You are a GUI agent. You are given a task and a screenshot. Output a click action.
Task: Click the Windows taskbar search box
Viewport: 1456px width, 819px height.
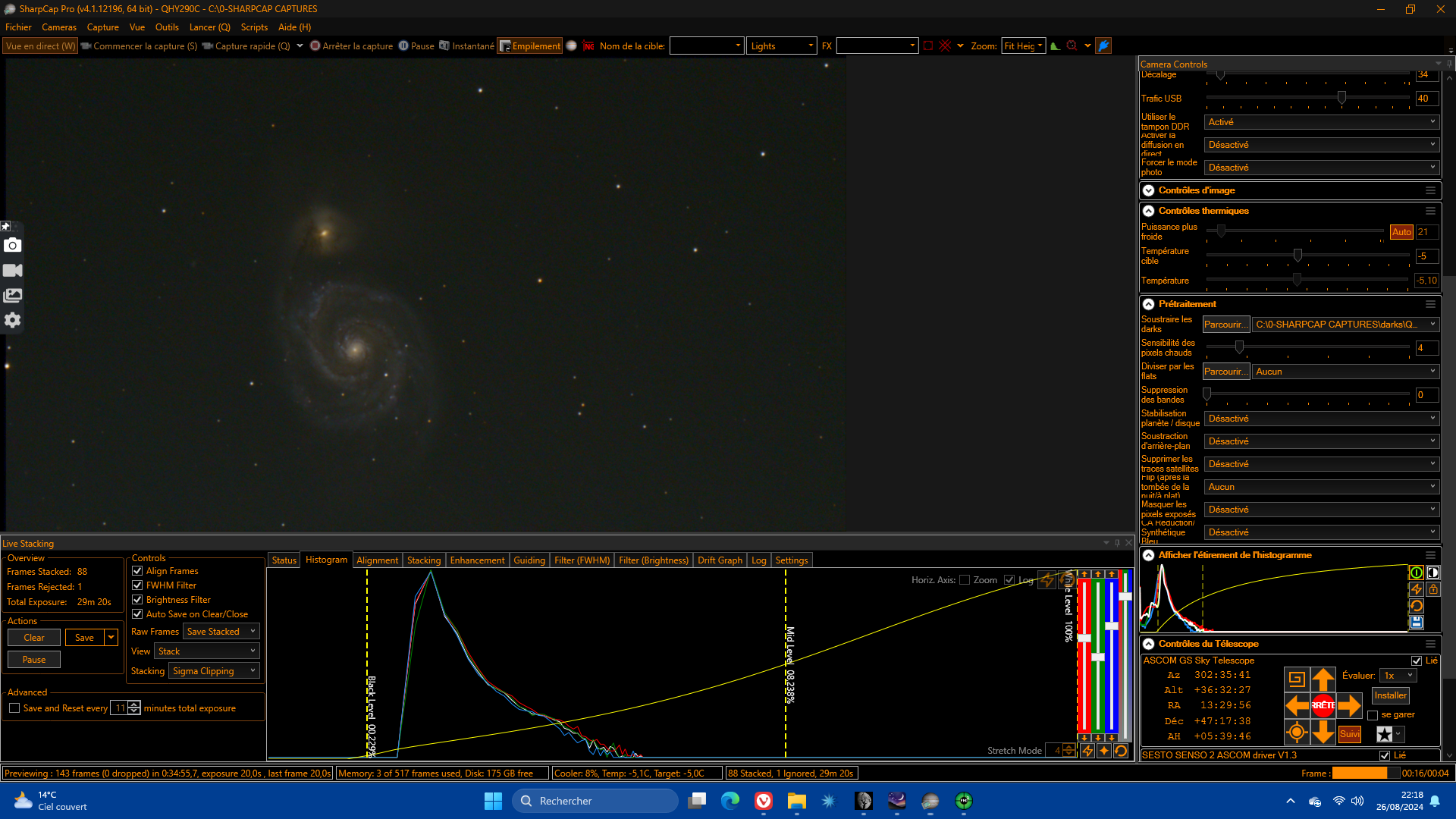tap(595, 801)
